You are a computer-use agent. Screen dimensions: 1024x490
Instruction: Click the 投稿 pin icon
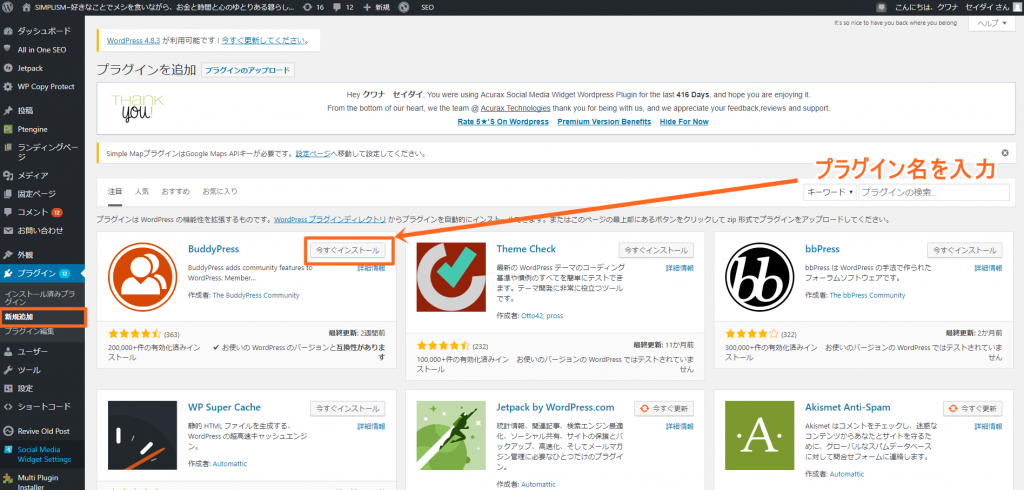click(x=8, y=110)
